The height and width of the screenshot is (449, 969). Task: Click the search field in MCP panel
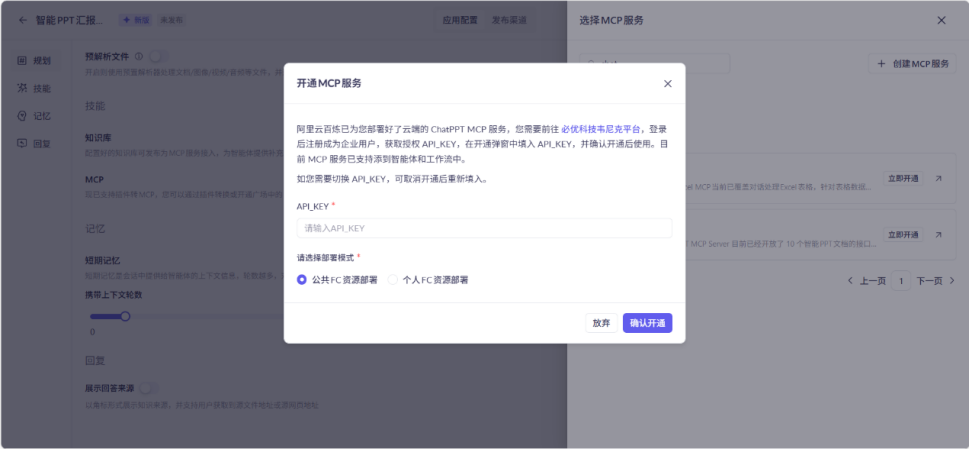click(654, 64)
